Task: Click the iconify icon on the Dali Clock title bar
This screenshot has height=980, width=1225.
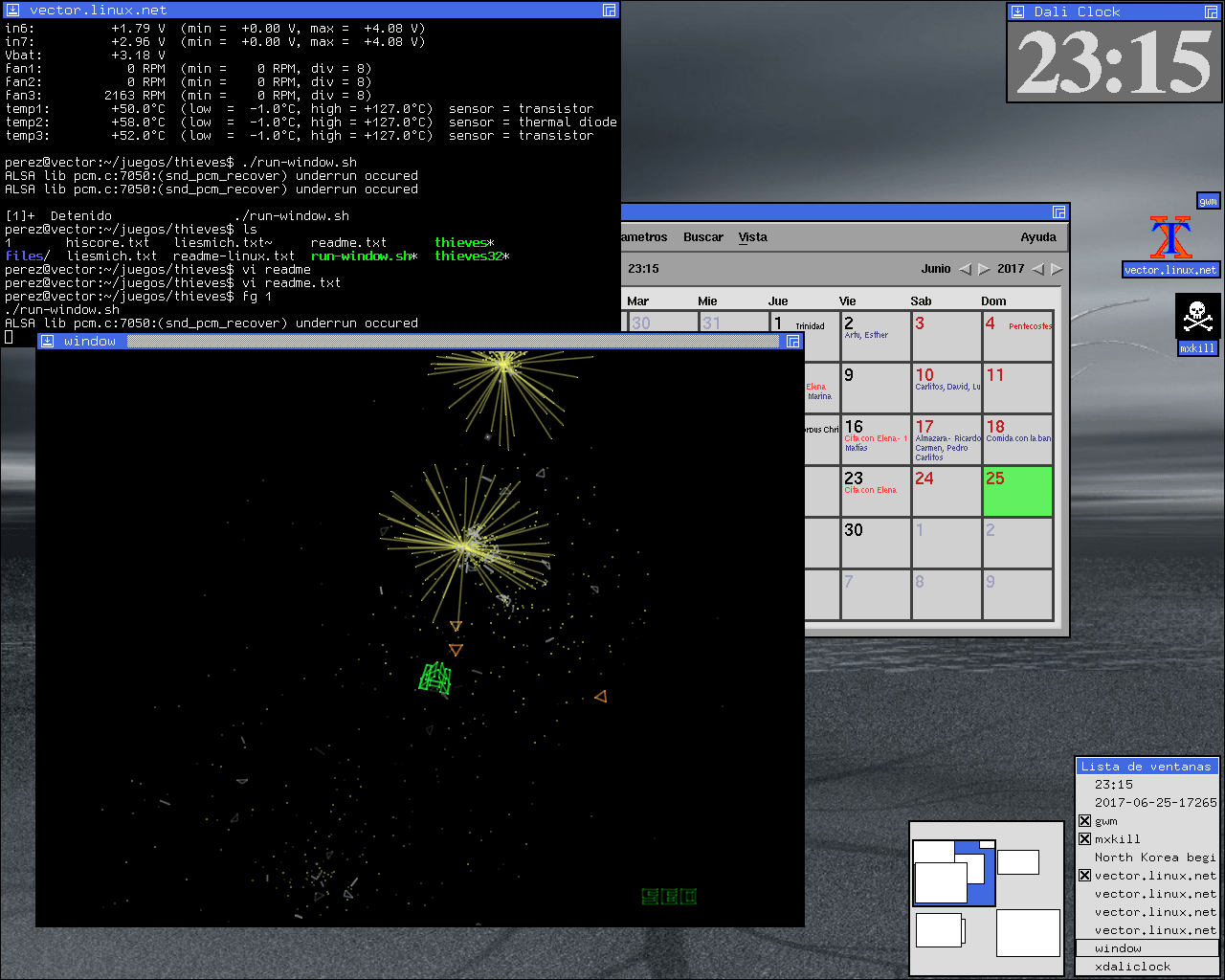Action: tap(1019, 11)
